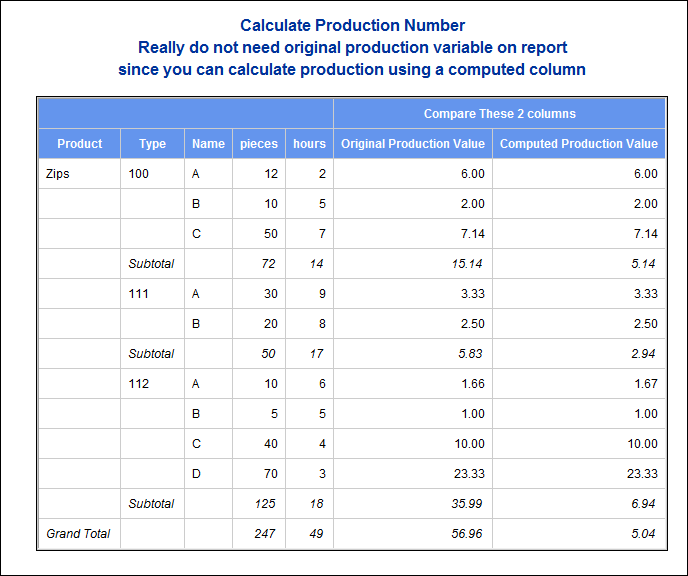Select the Computed Production Value header
The width and height of the screenshot is (688, 576).
tap(579, 143)
